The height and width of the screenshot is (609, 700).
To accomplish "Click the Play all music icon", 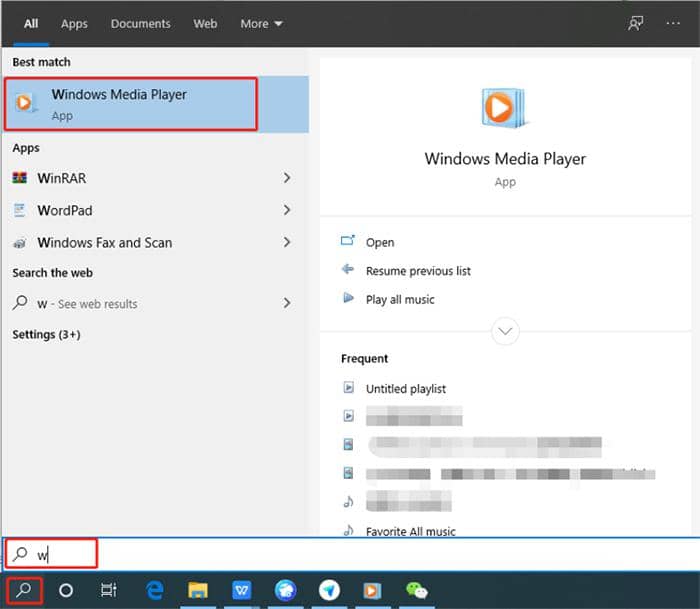I will click(x=348, y=298).
